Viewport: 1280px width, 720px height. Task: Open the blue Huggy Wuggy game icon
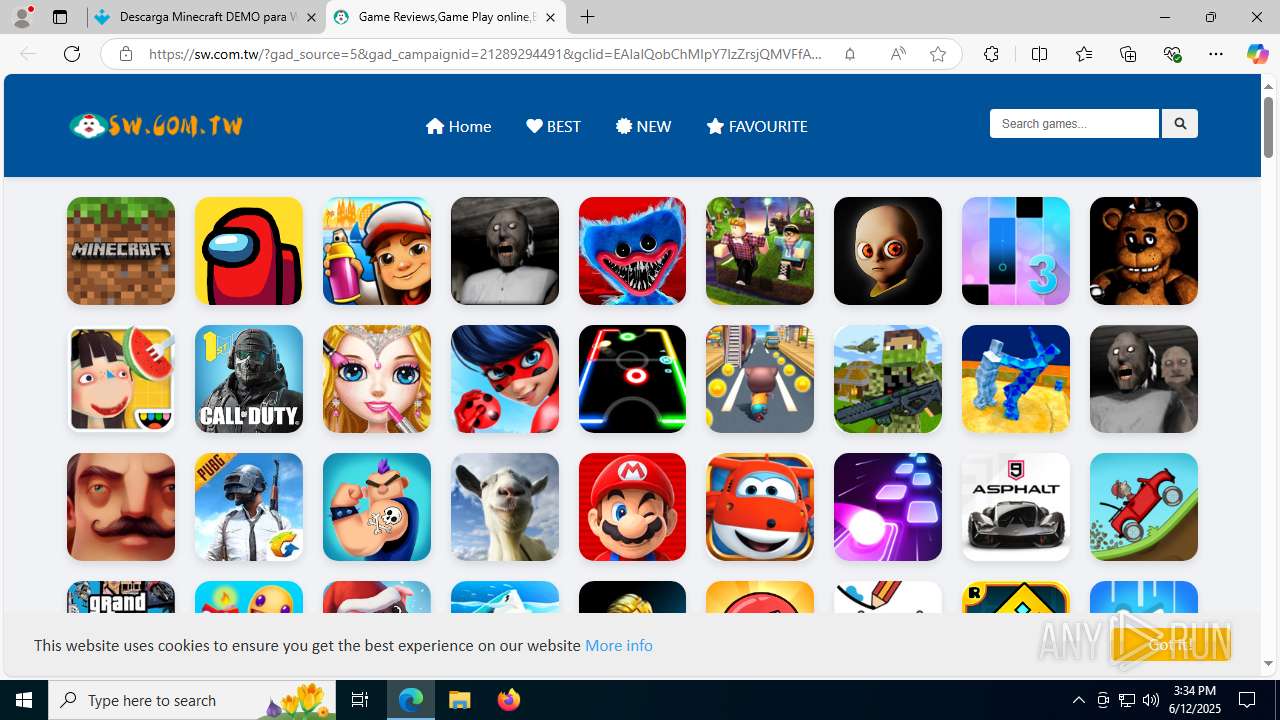pos(632,251)
